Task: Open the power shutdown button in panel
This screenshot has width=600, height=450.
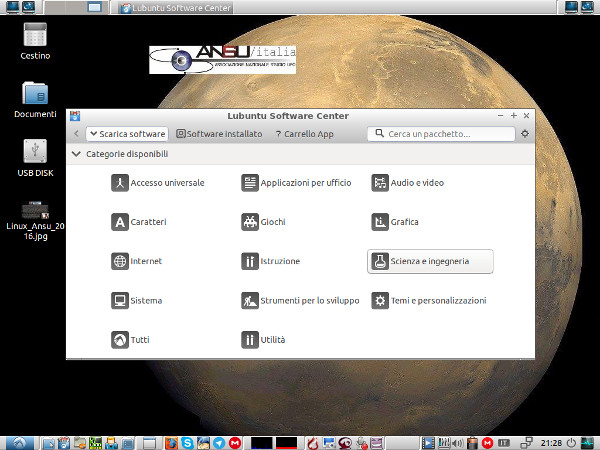Action: [571, 443]
